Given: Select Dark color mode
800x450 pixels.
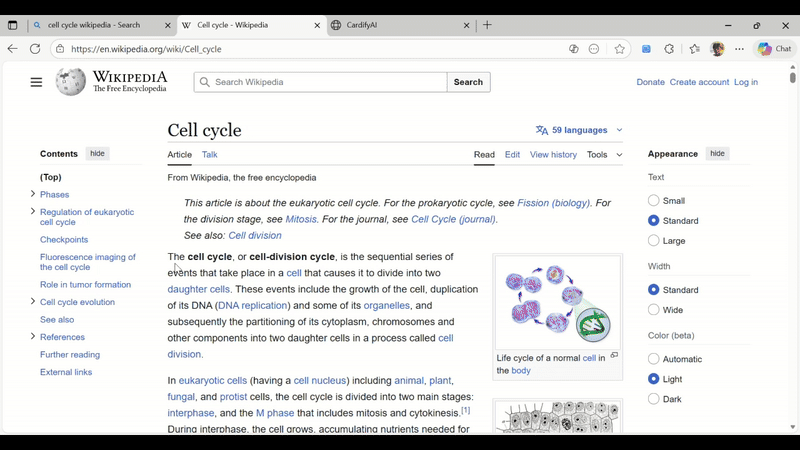Looking at the screenshot, I should [x=653, y=399].
